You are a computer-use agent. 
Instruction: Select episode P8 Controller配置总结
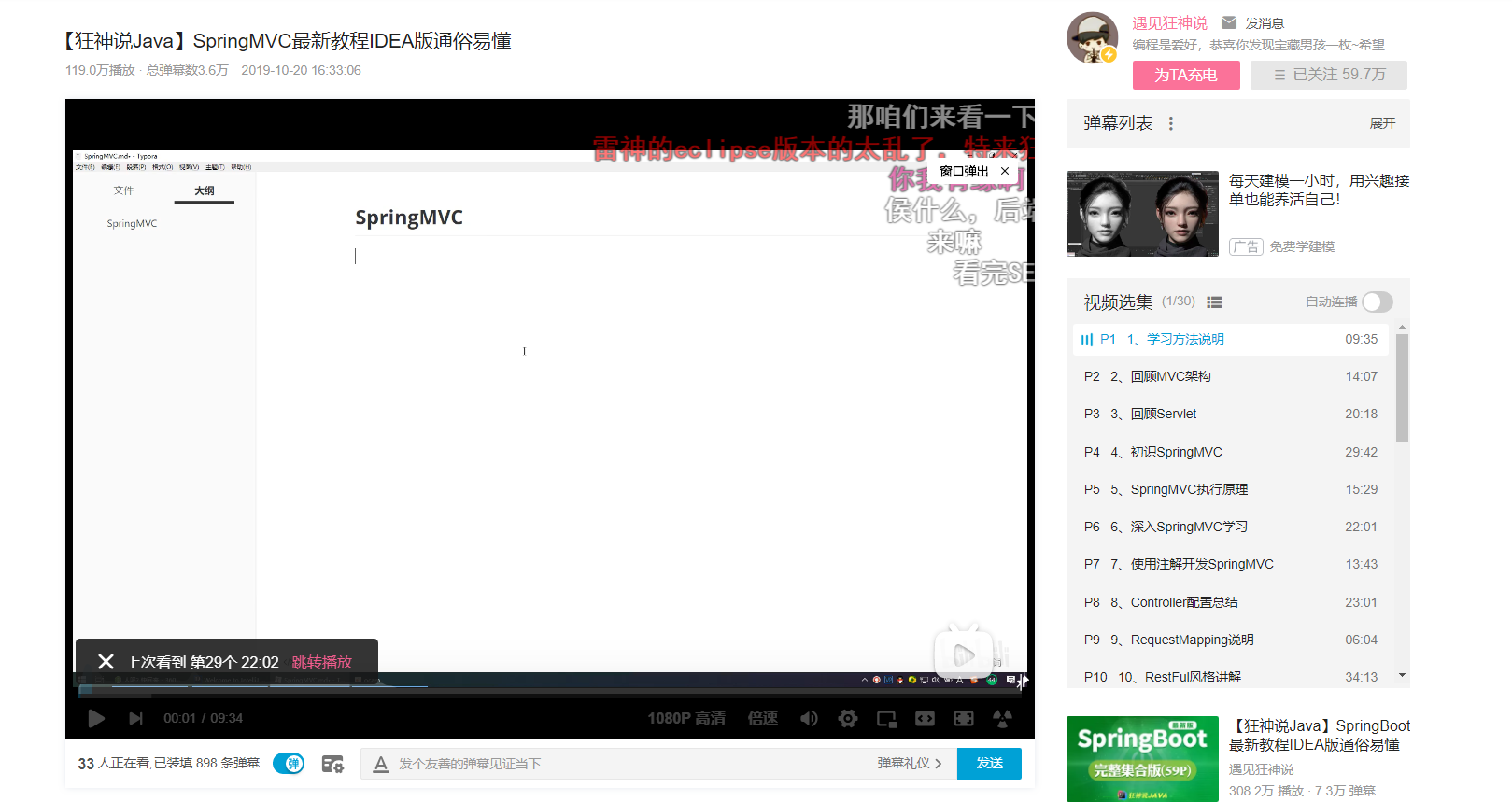(1231, 602)
